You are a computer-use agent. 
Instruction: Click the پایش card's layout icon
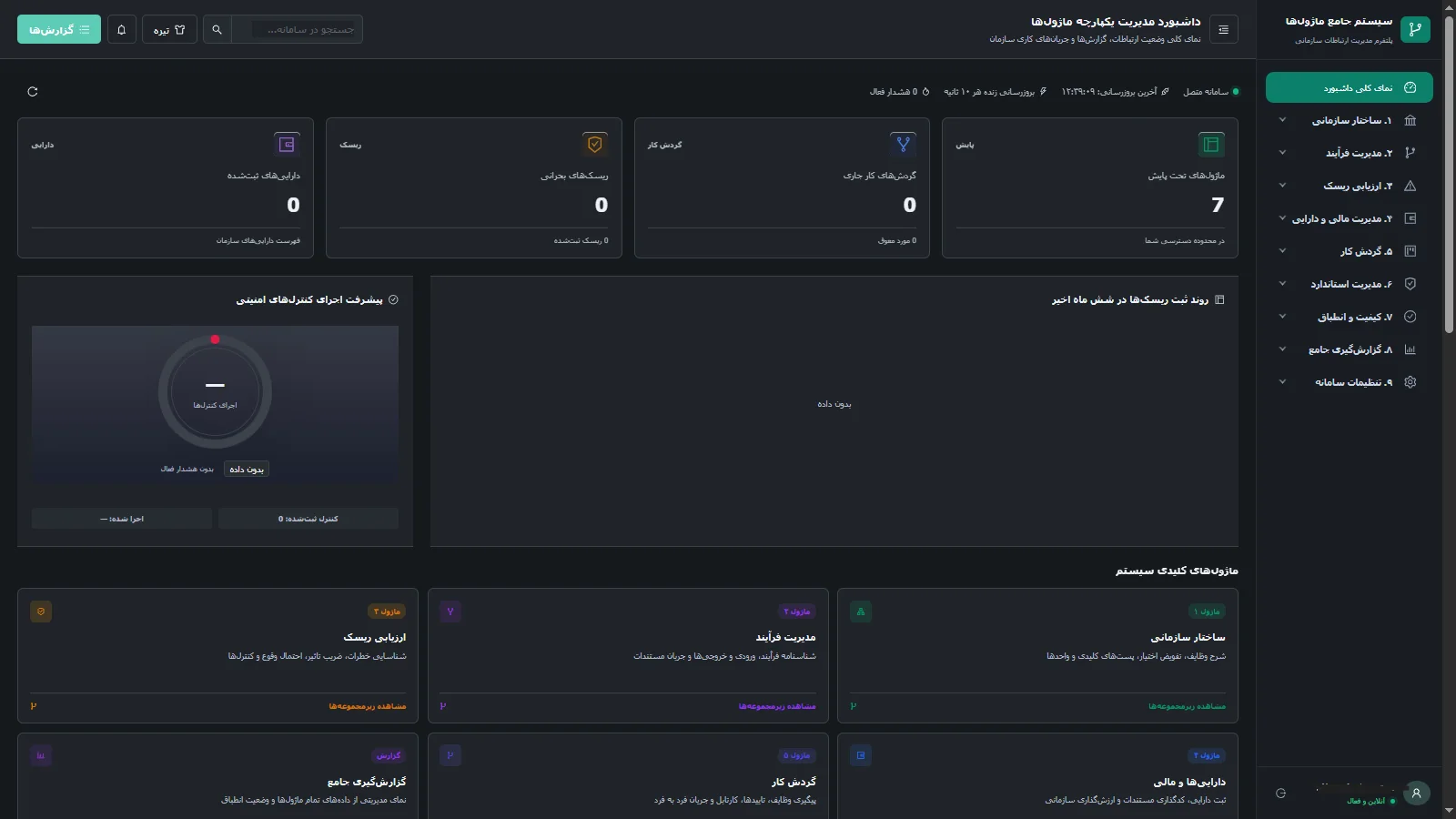[x=1211, y=145]
